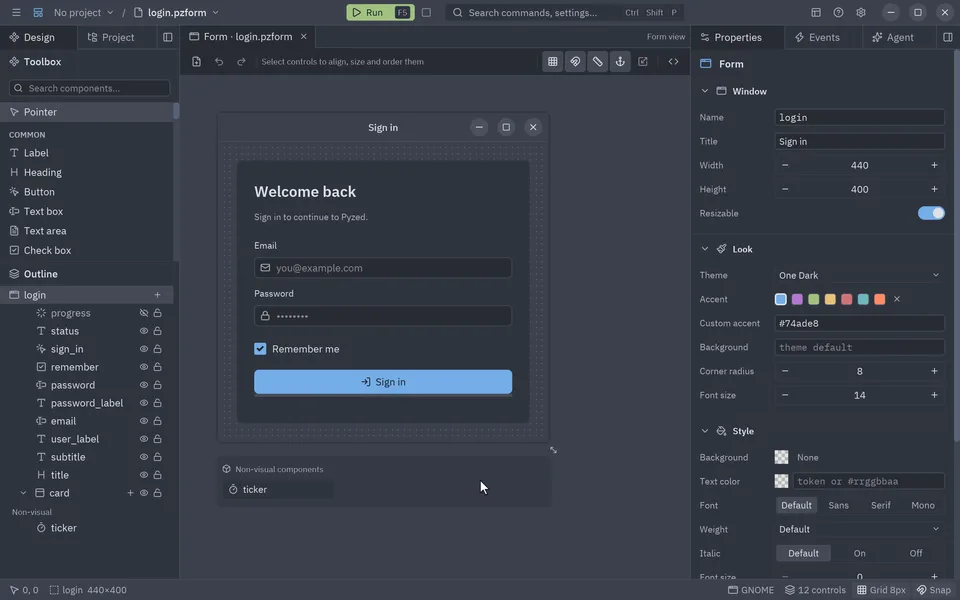Open the layout panels icon in title bar
The width and height of the screenshot is (960, 600).
pos(816,12)
